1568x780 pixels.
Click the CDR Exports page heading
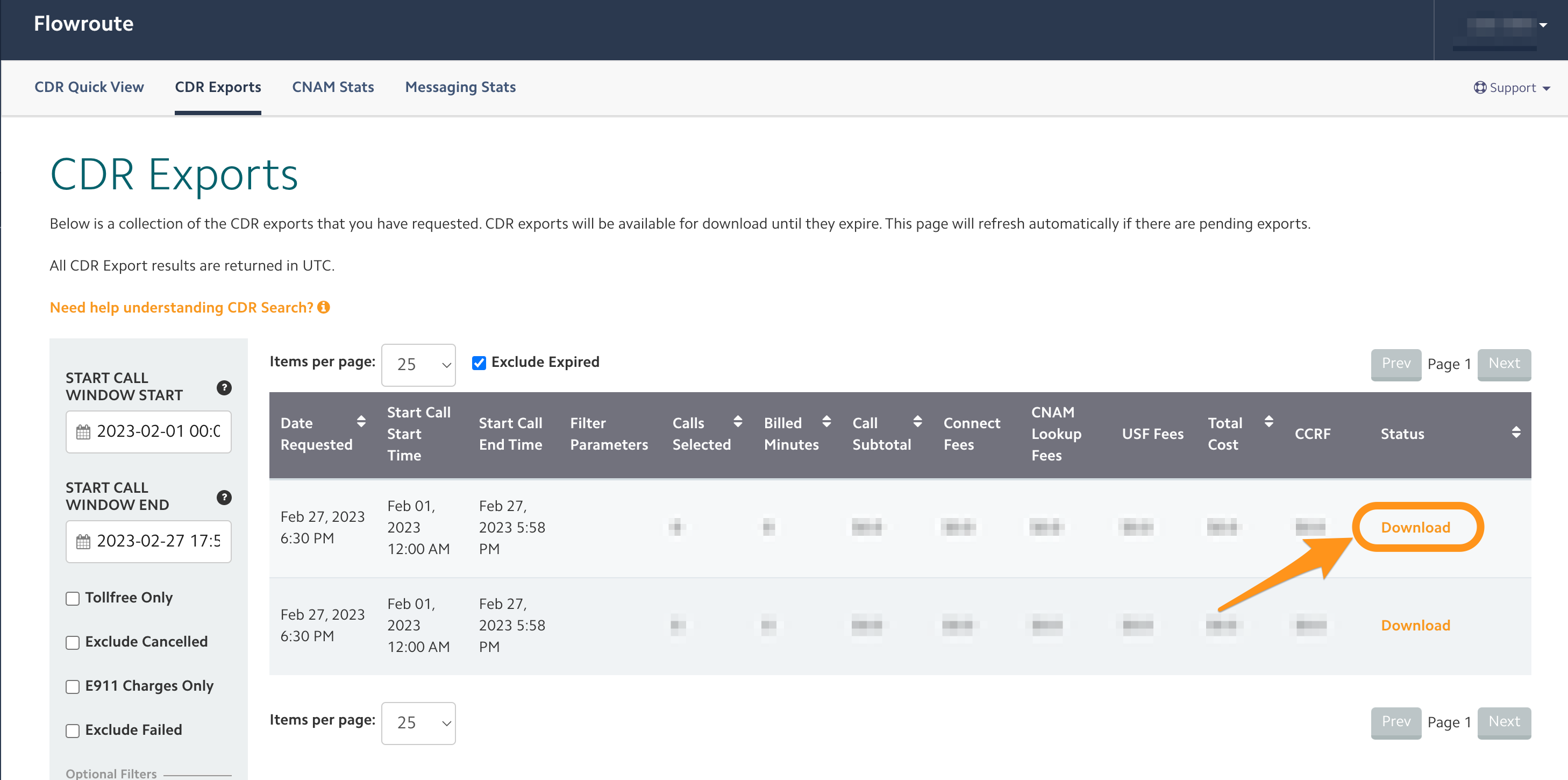point(174,175)
